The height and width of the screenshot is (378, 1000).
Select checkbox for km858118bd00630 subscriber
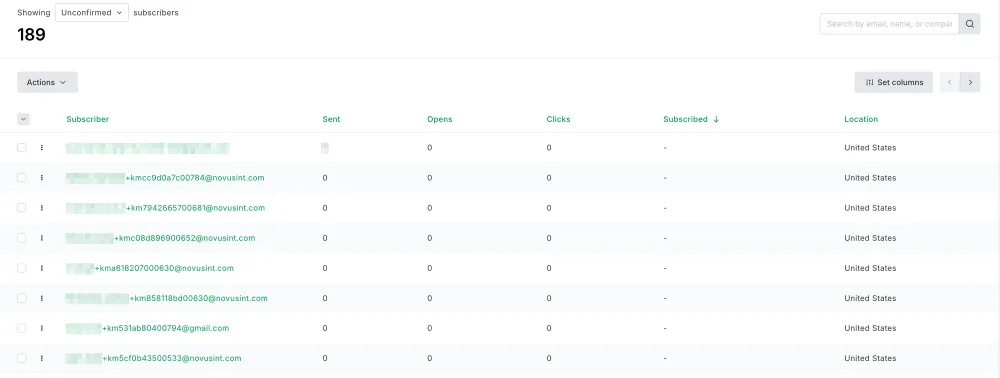click(x=22, y=298)
